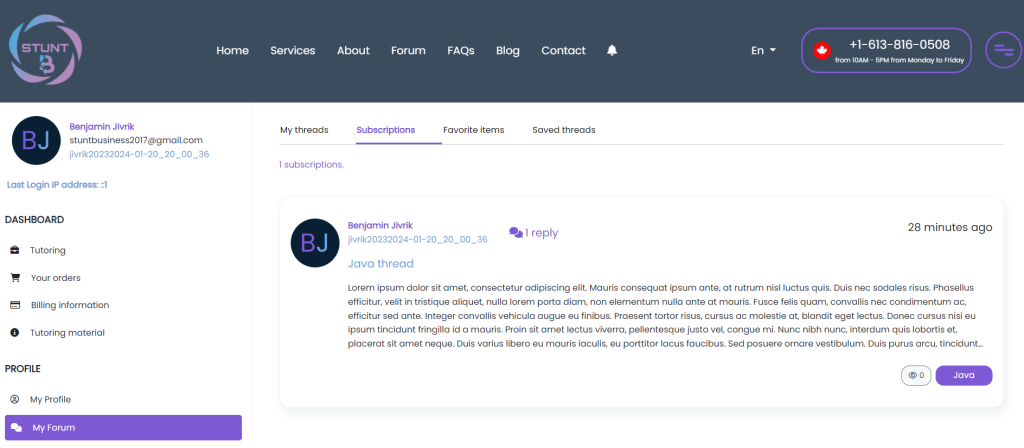1024x448 pixels.
Task: Click the sidebar email stuntbusiness2017@gmail.com
Action: (x=136, y=140)
